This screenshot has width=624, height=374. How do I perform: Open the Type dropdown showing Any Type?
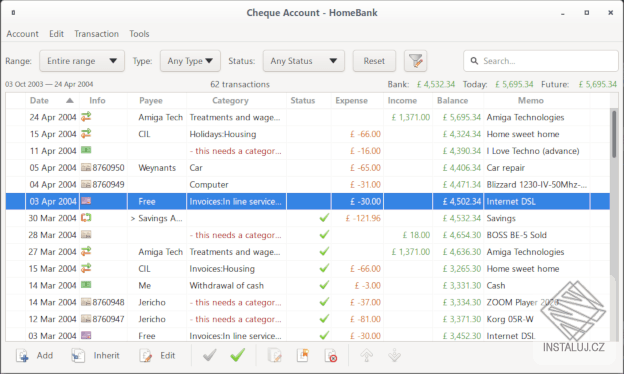coord(190,61)
